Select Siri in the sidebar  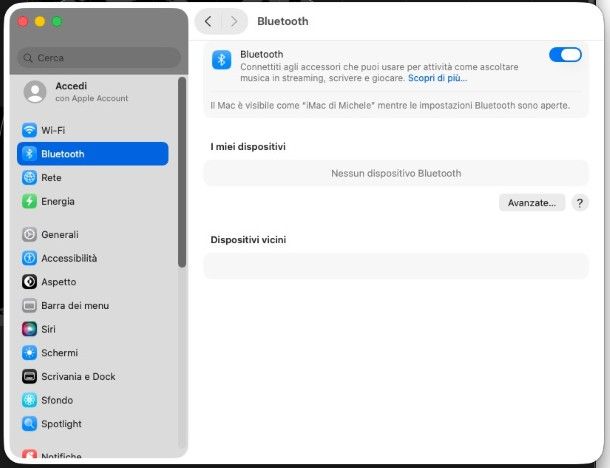(x=93, y=329)
